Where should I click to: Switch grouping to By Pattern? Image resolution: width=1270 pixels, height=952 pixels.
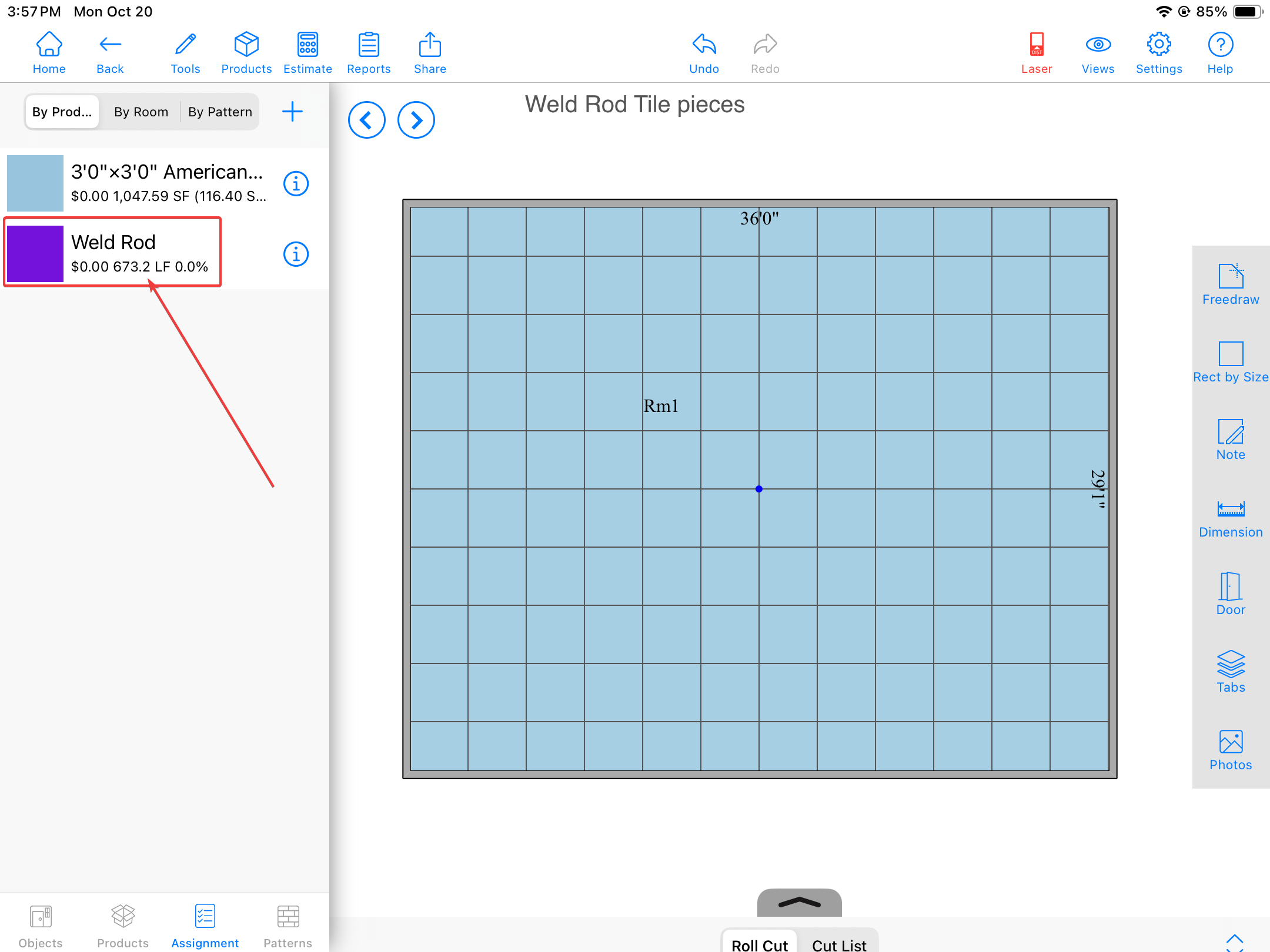tap(220, 112)
